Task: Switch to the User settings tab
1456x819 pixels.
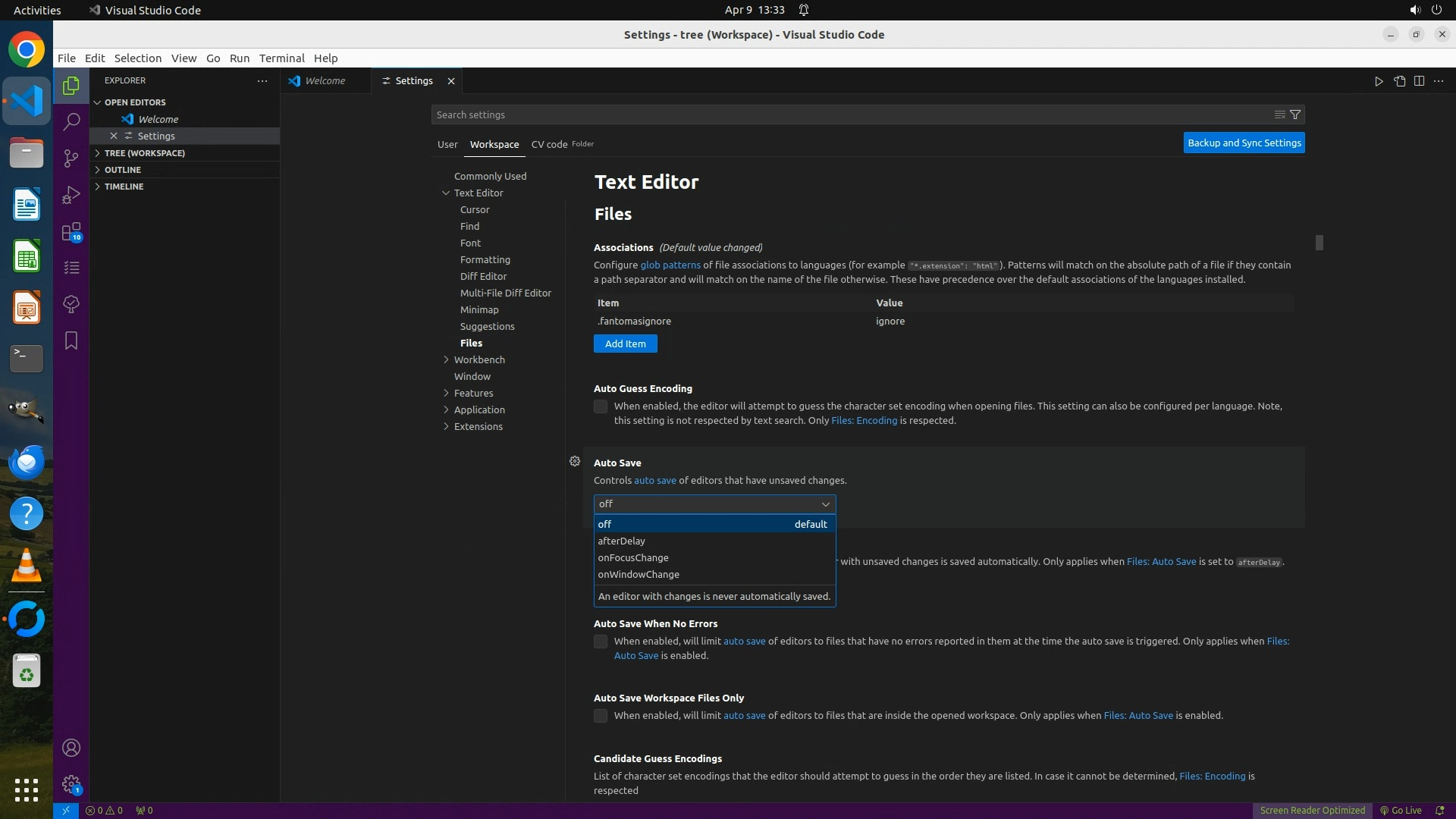Action: click(447, 144)
